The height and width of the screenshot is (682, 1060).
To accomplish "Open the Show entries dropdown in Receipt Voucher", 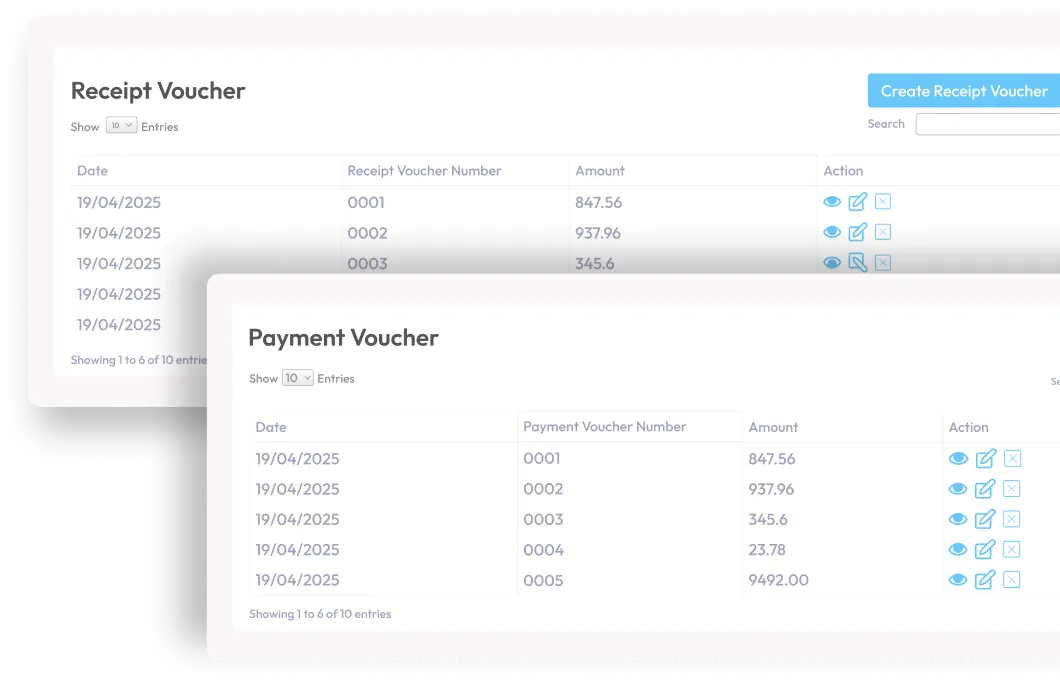I will [120, 125].
